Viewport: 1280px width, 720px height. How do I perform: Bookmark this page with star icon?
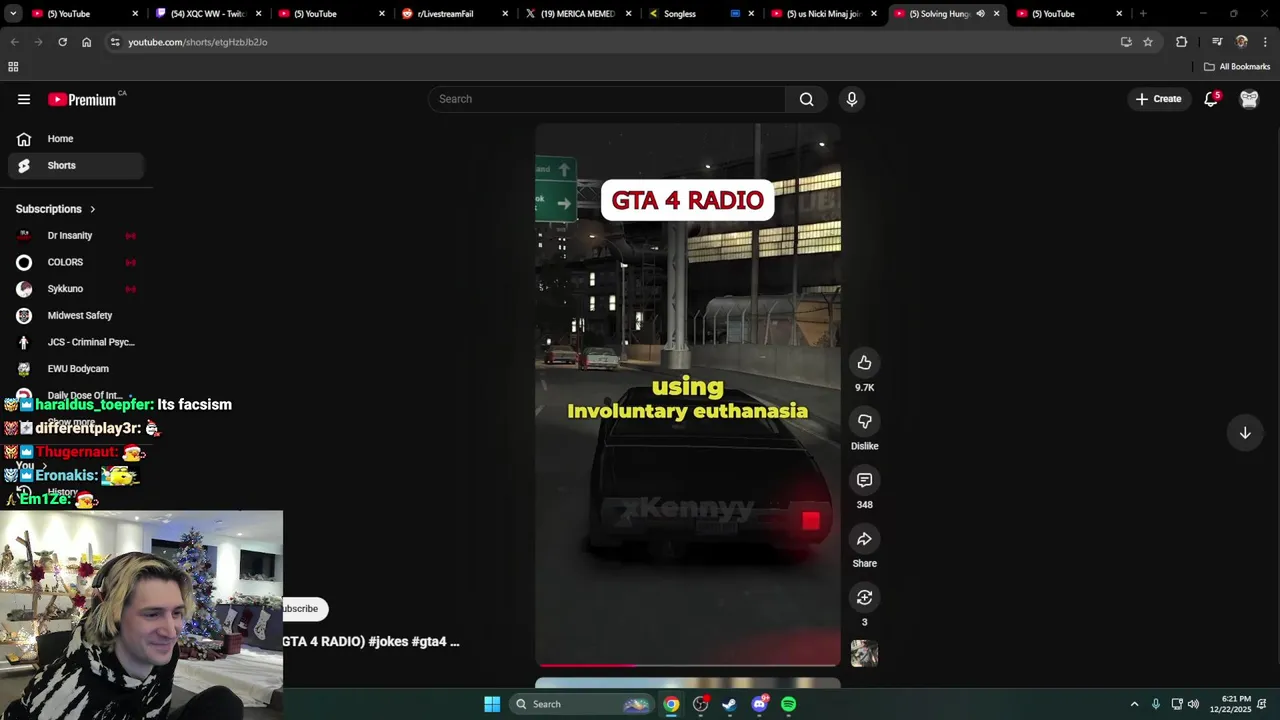point(1148,42)
